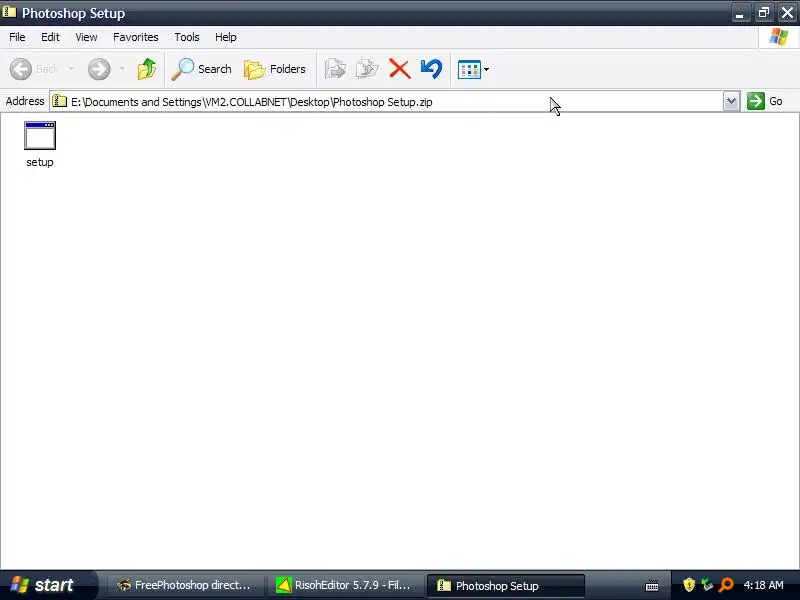800x600 pixels.
Task: Expand the Forward history dropdown arrow
Action: pyautogui.click(x=122, y=69)
